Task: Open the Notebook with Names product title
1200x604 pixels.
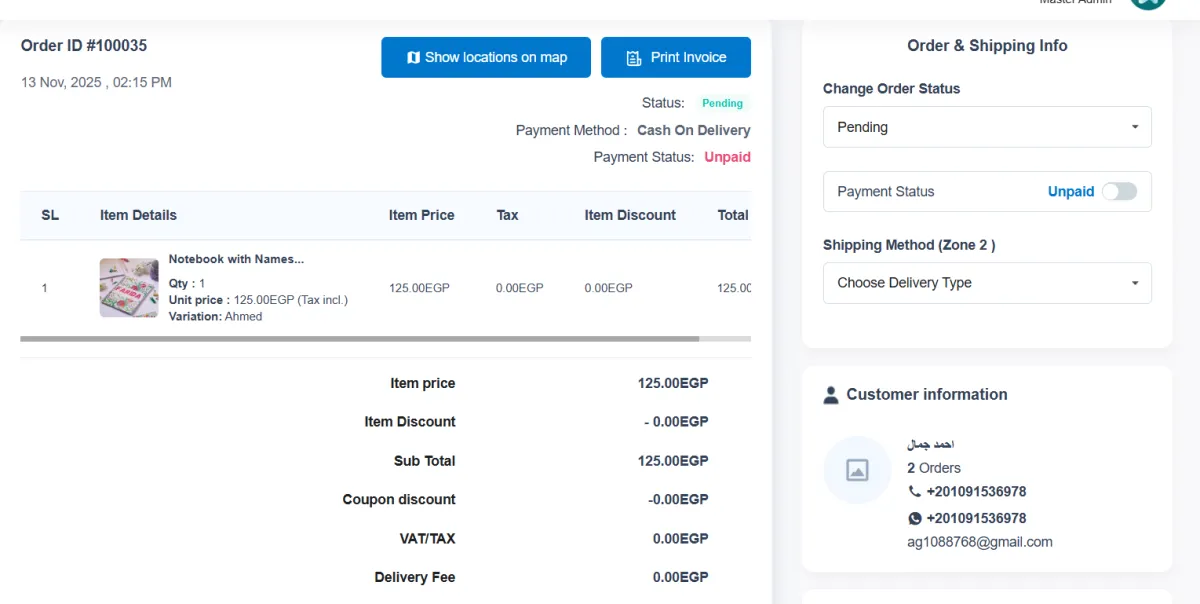Action: click(236, 259)
